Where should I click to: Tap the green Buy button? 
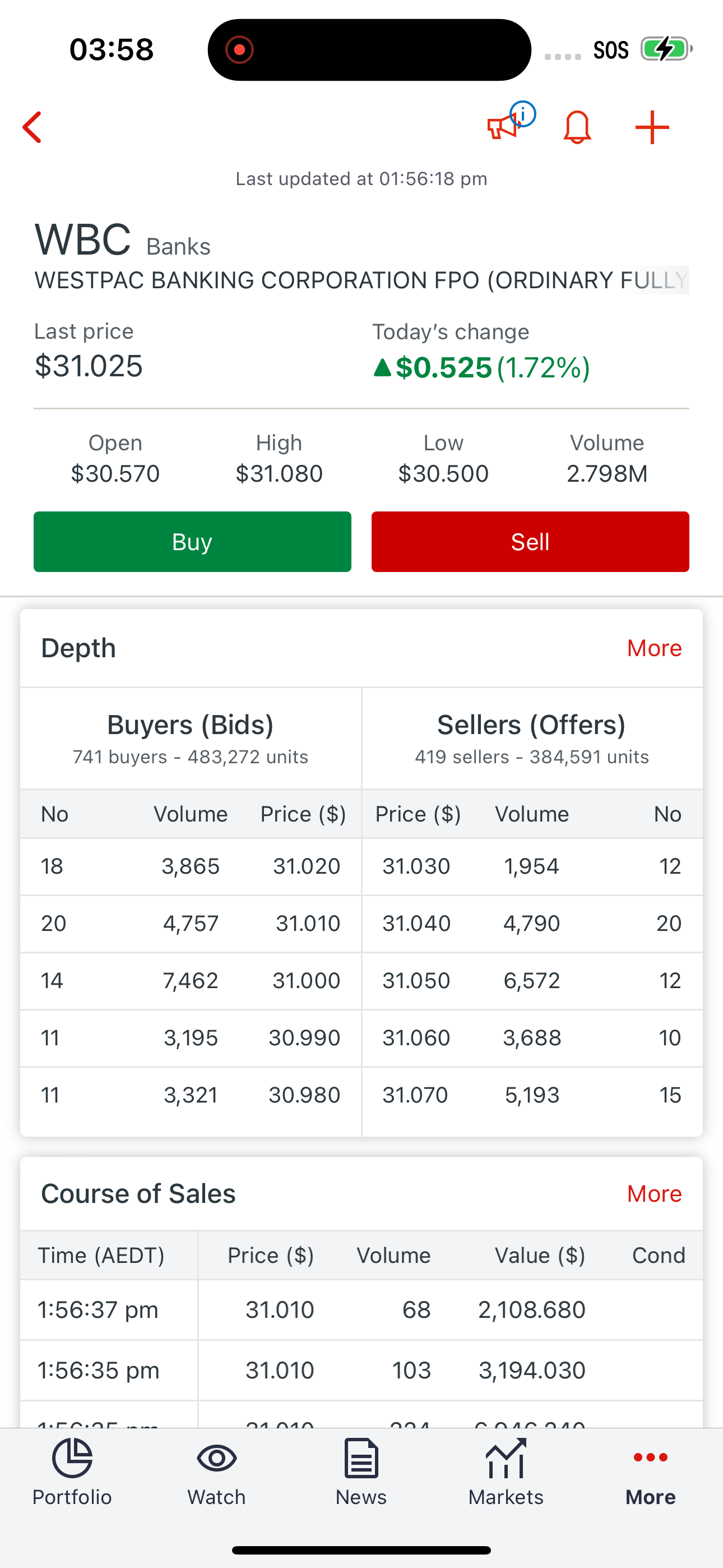[192, 542]
